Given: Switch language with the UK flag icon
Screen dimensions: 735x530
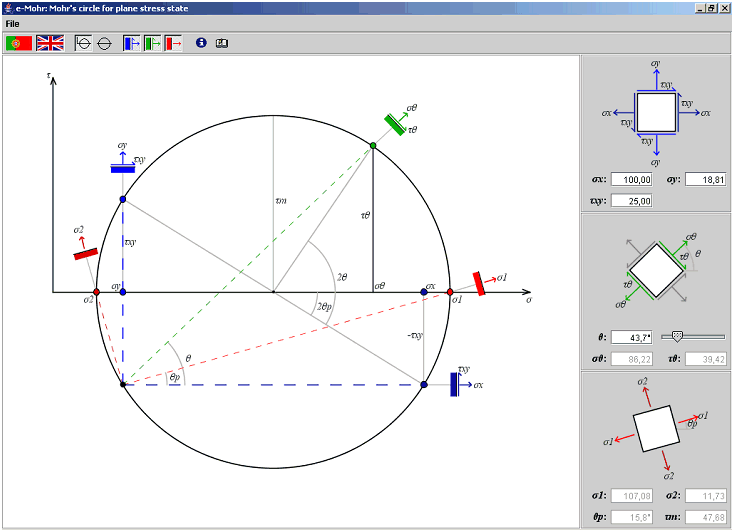Looking at the screenshot, I should pyautogui.click(x=50, y=44).
